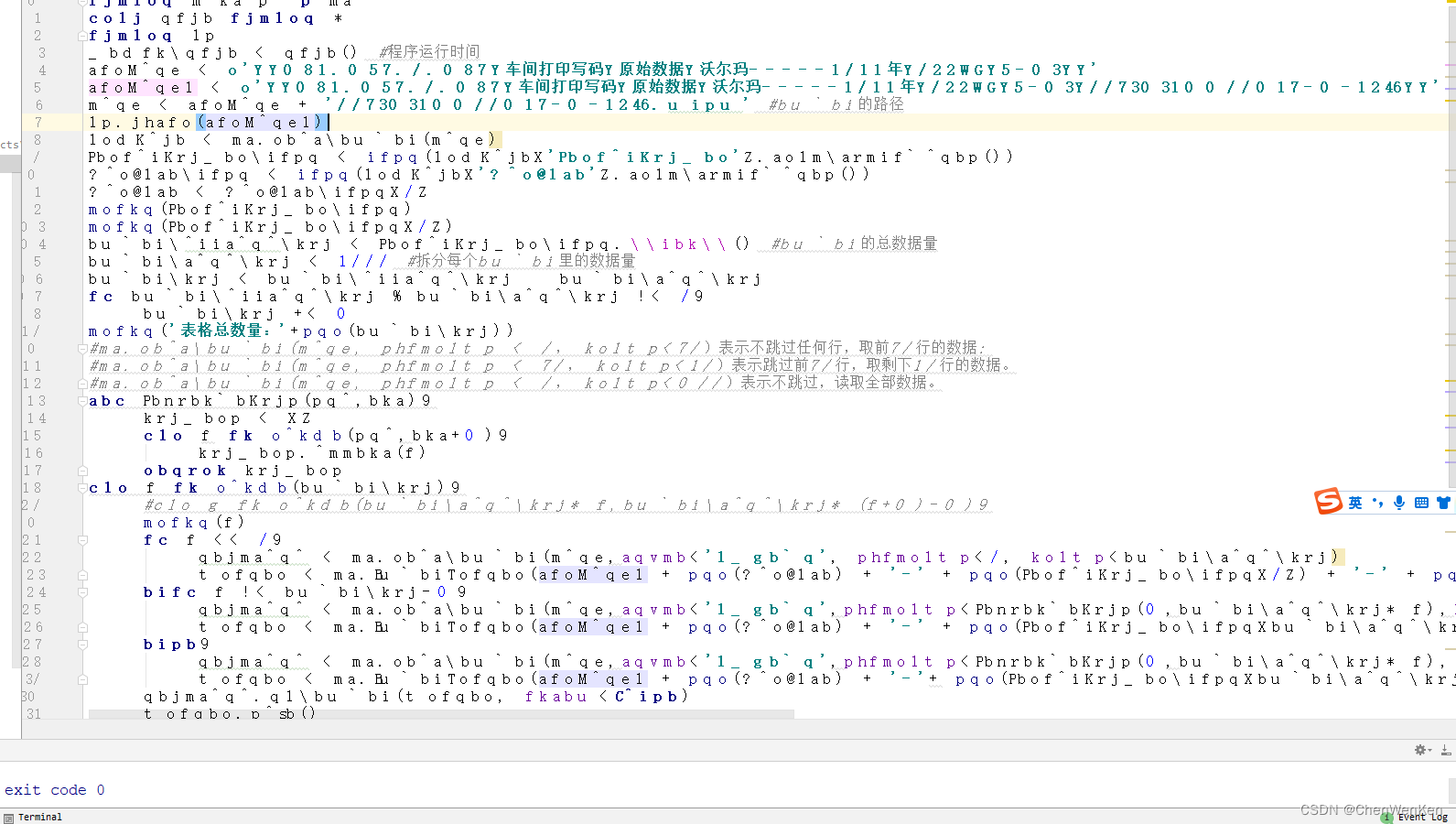Open the Event Log tab

(1422, 818)
